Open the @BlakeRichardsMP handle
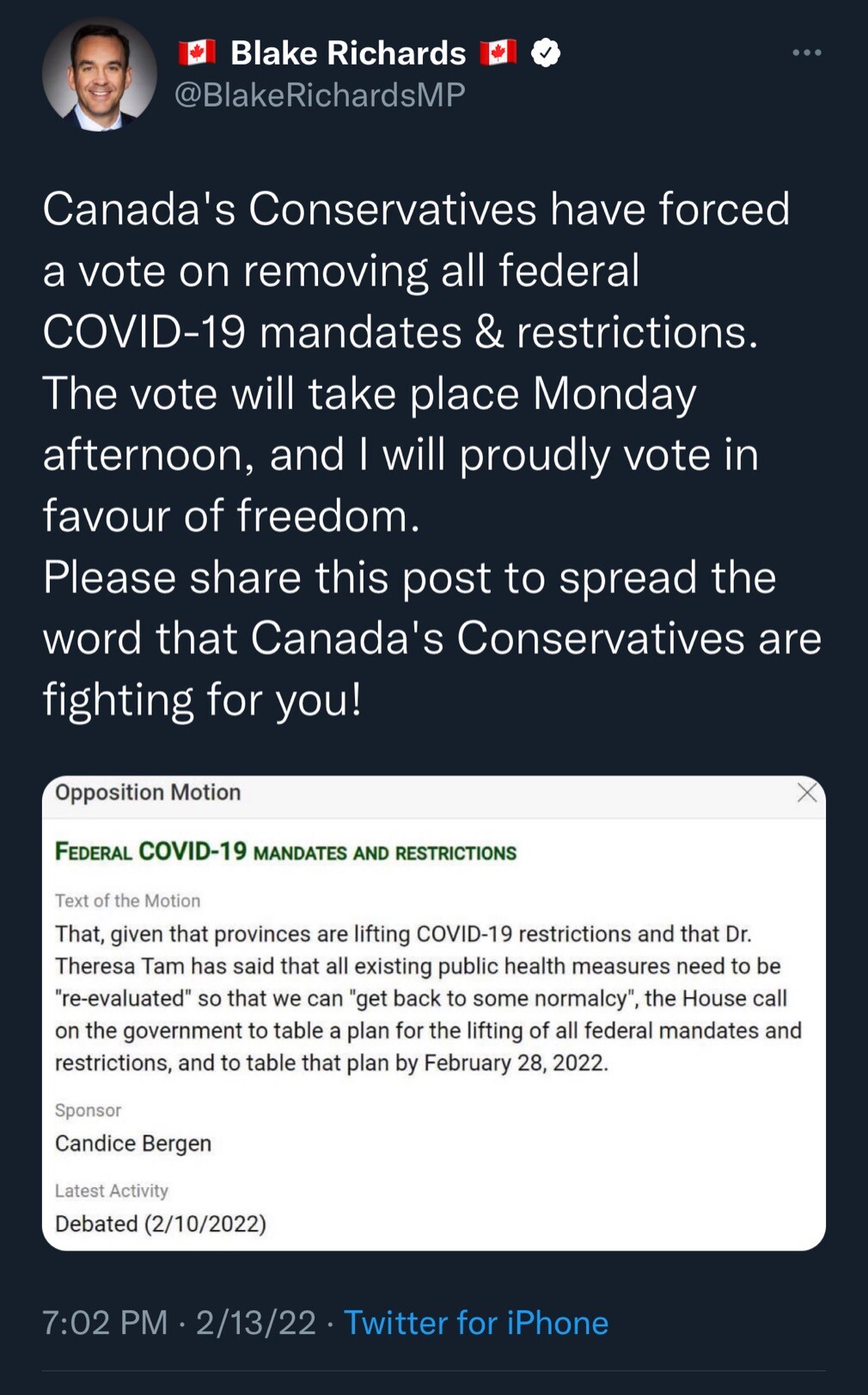 click(x=320, y=95)
